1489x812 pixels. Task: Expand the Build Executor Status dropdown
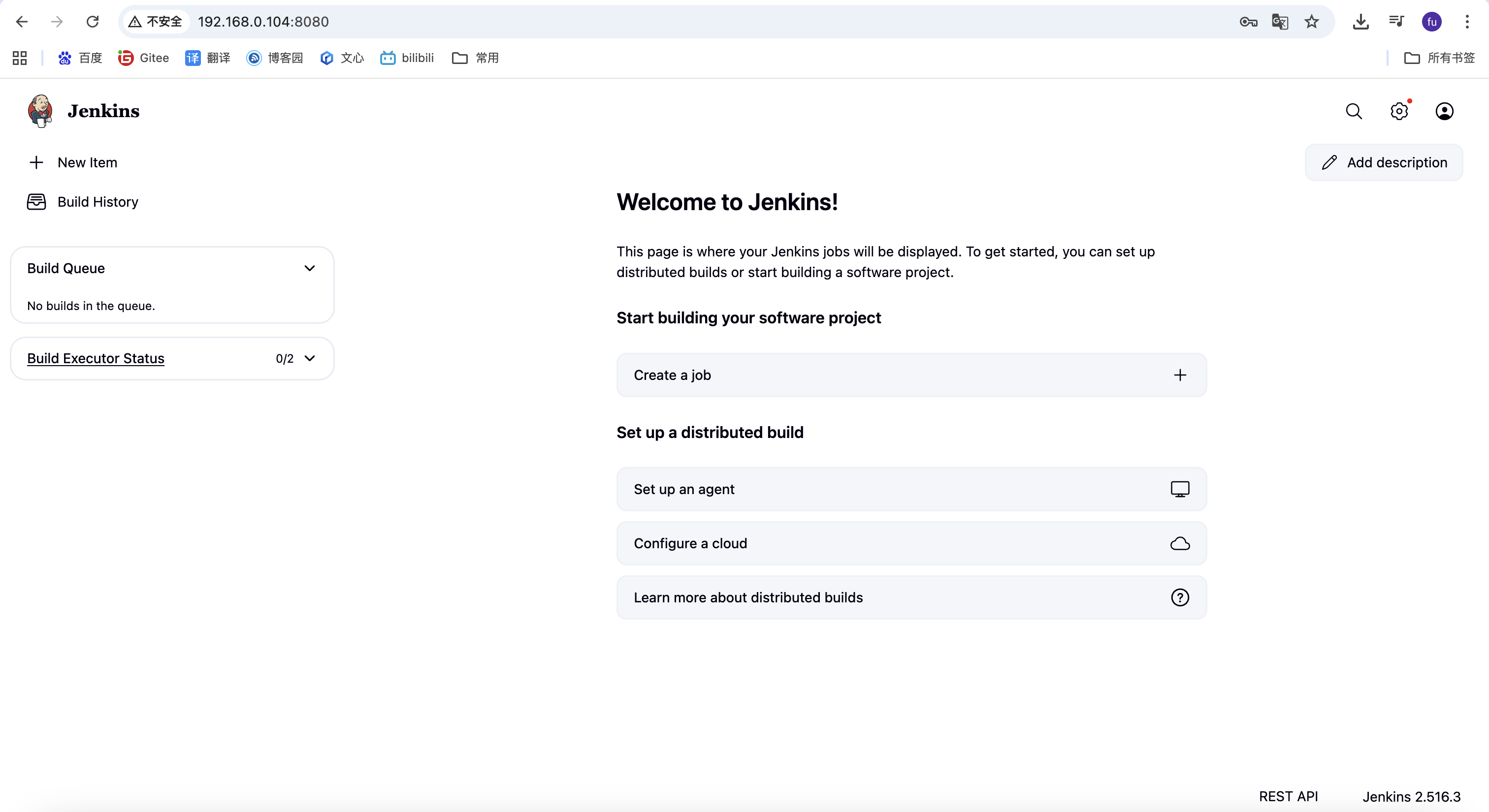coord(310,359)
